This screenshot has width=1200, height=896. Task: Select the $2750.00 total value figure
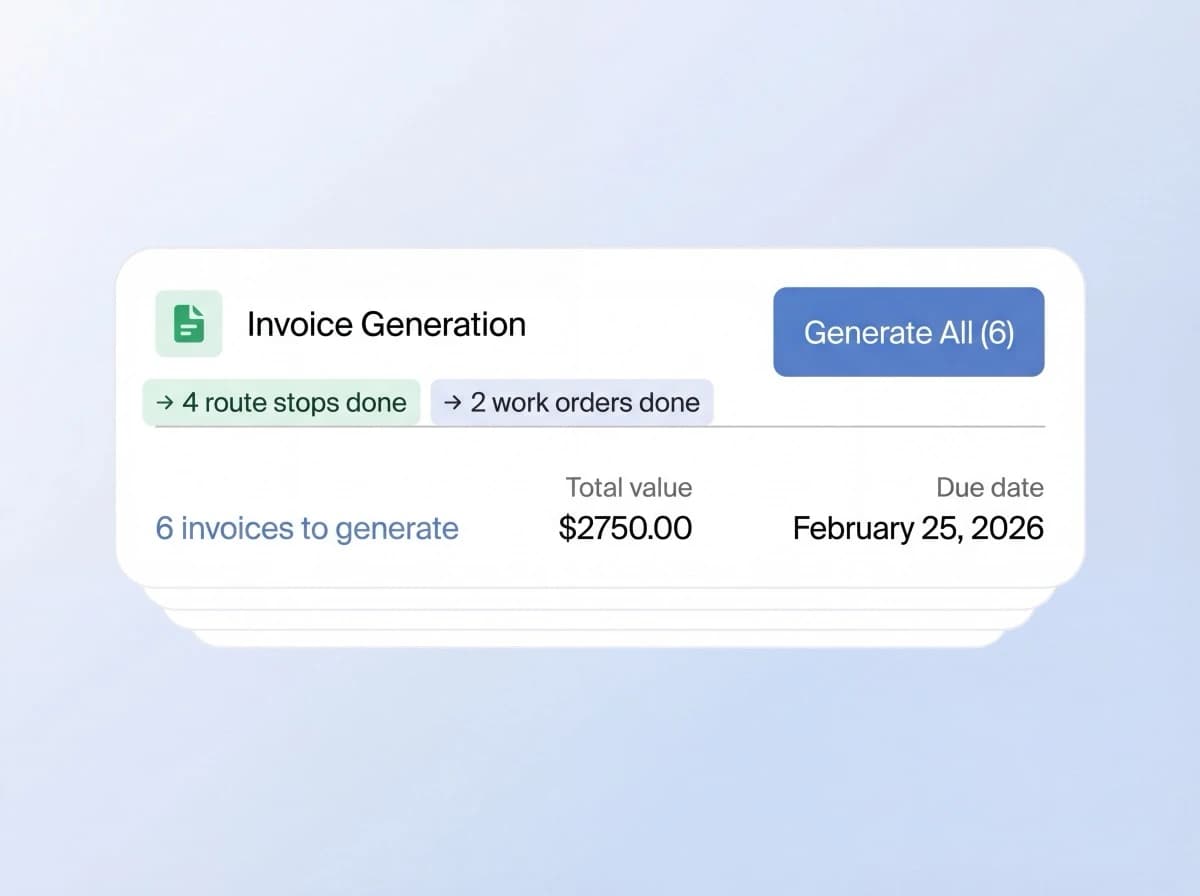coord(625,527)
